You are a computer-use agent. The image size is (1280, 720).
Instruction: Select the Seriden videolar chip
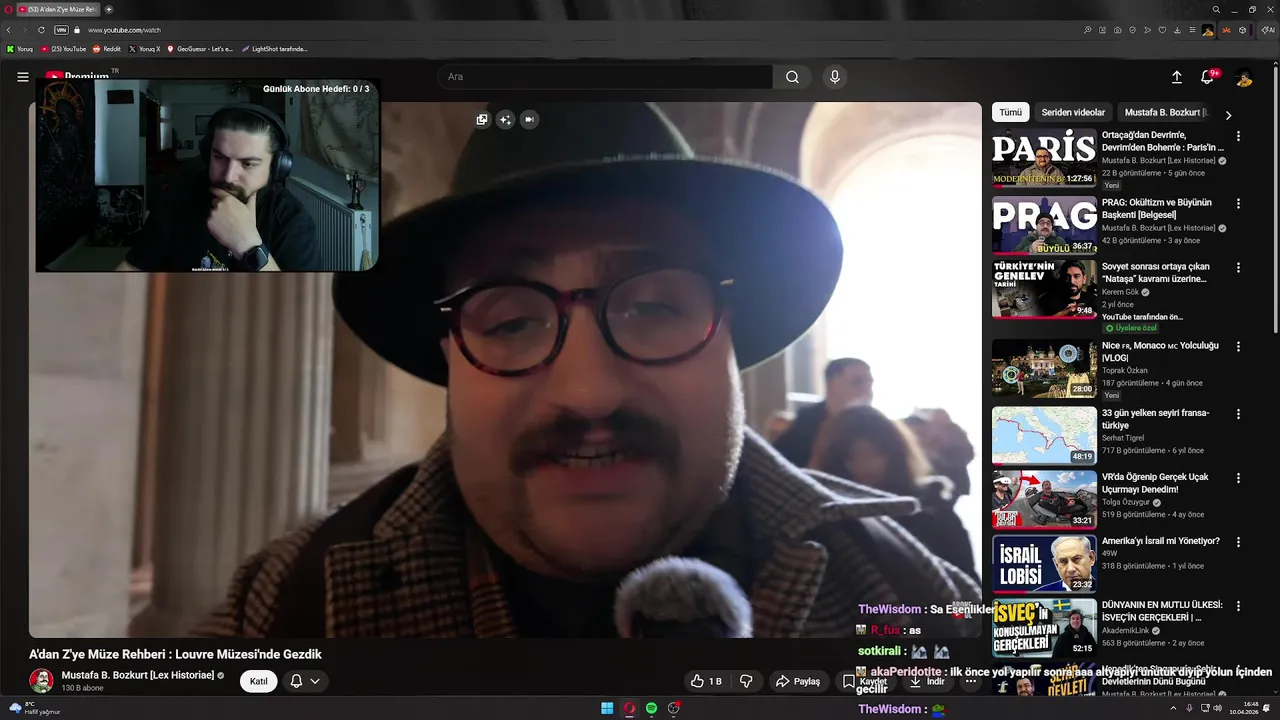pyautogui.click(x=1073, y=112)
